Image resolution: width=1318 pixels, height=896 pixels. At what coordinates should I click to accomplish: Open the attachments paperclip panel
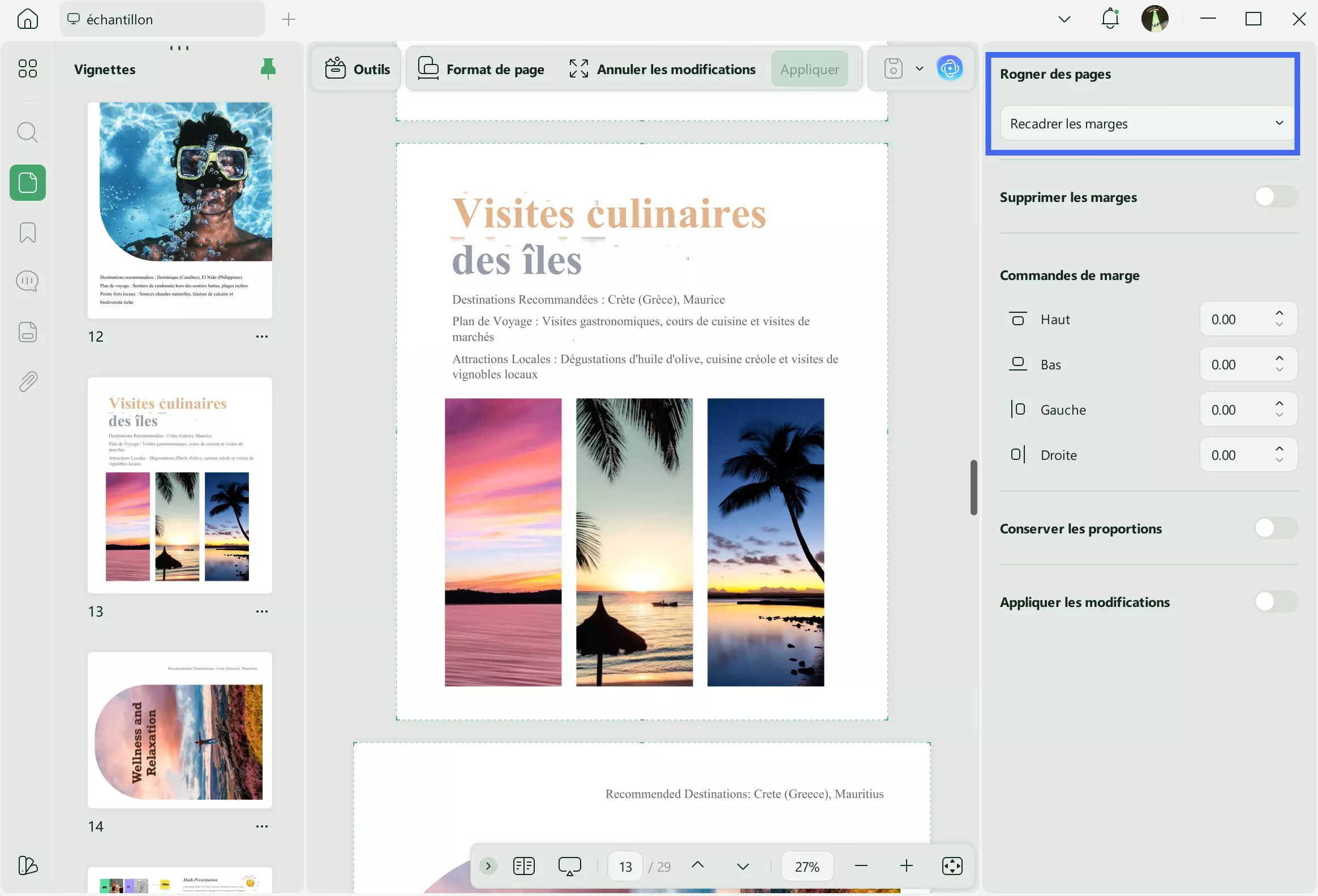tap(27, 380)
